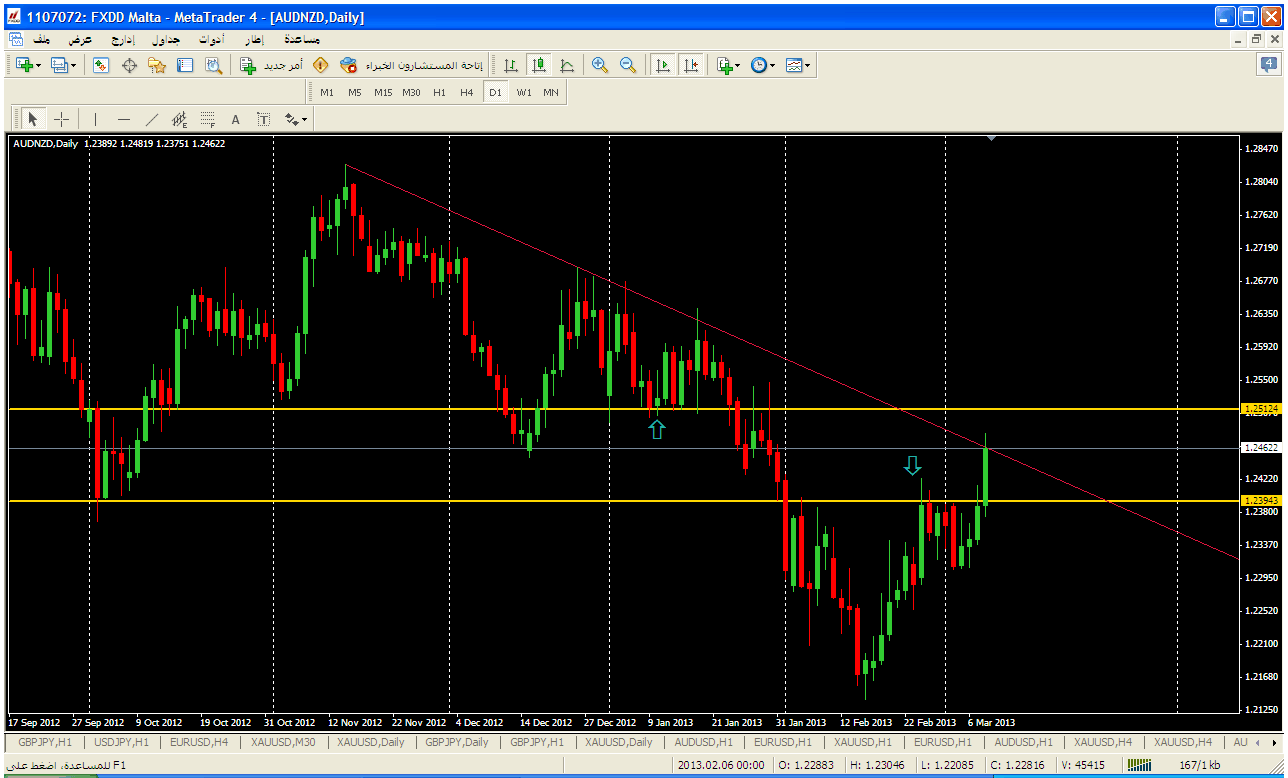This screenshot has width=1288, height=778.
Task: Switch to H4 timeframe
Action: click(467, 92)
